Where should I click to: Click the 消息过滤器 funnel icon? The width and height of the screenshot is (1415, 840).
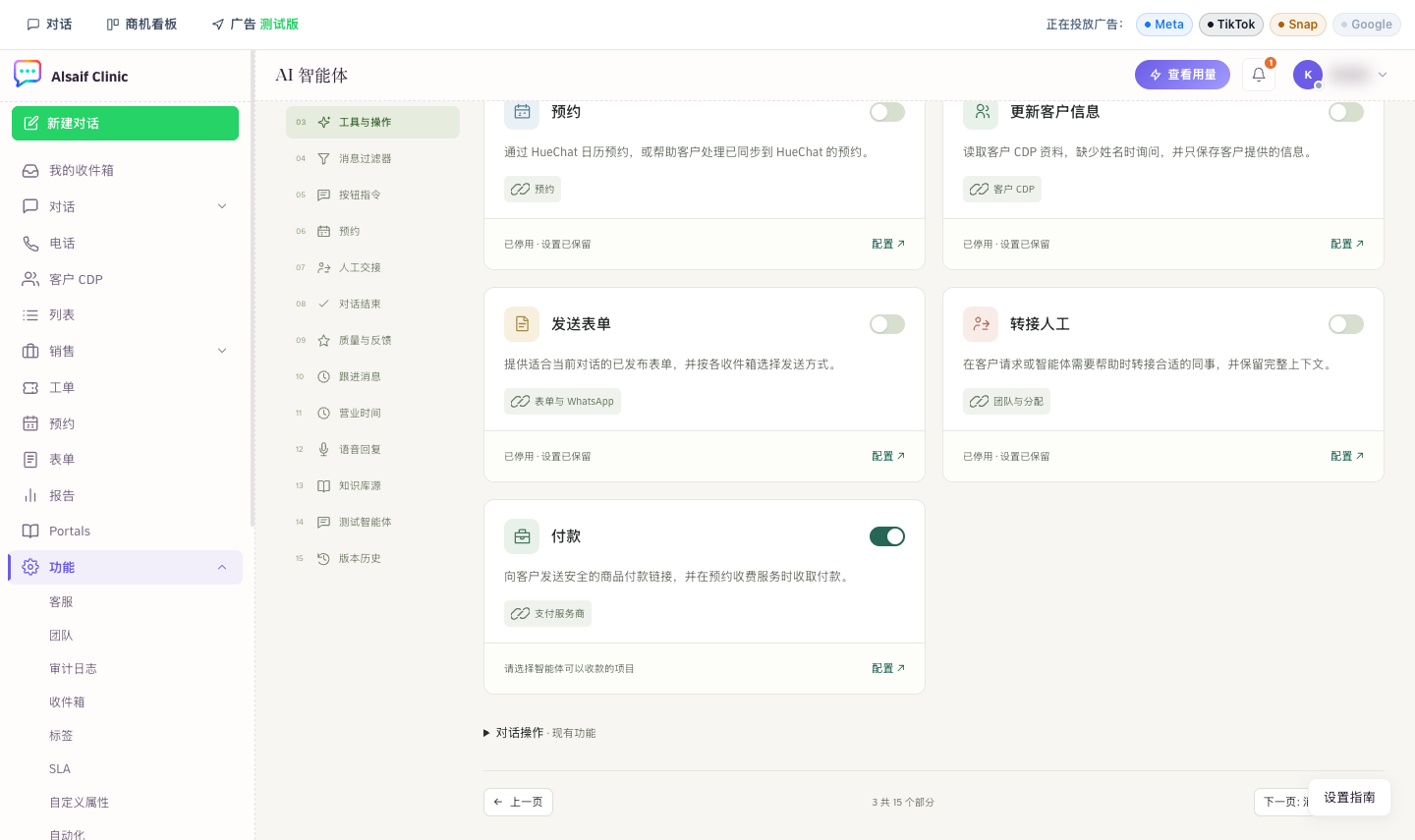323,158
